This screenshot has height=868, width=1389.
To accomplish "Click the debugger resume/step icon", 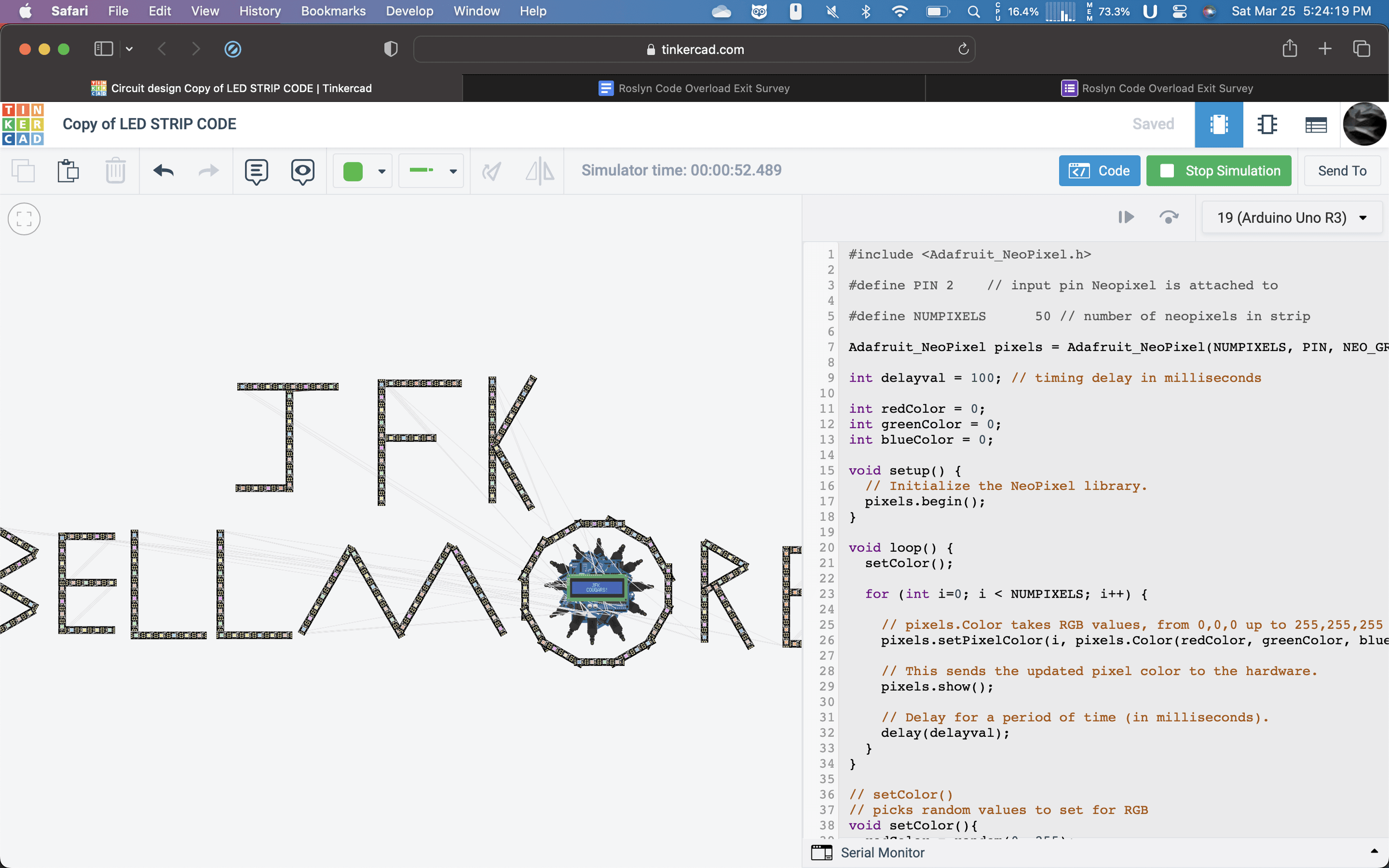I will [1125, 217].
